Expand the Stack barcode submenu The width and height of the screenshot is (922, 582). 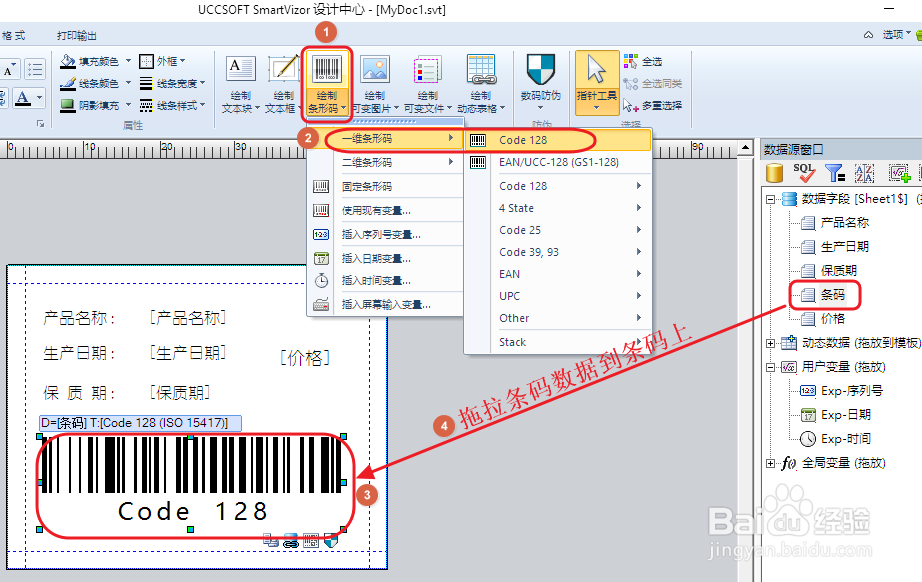pyautogui.click(x=558, y=342)
